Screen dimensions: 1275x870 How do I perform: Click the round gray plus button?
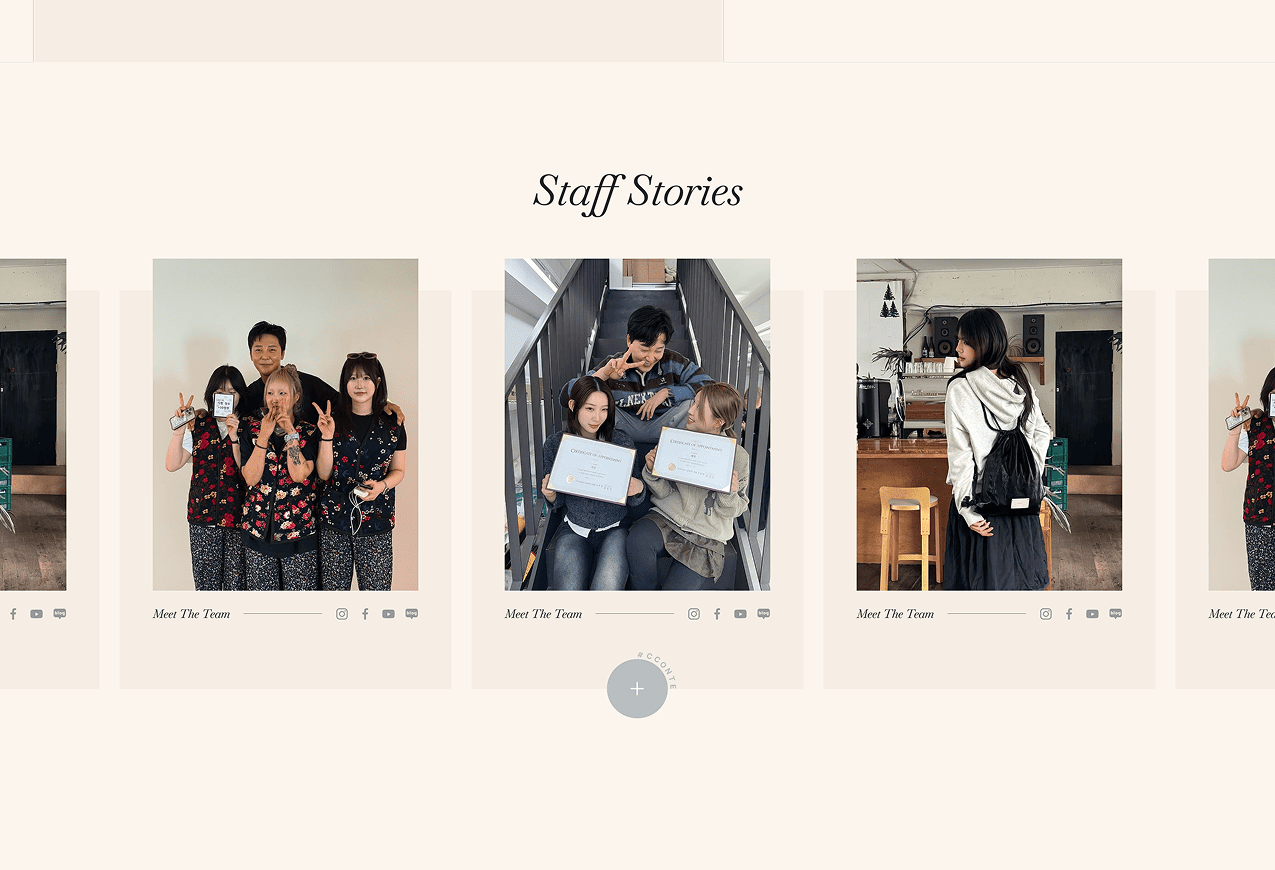(637, 688)
